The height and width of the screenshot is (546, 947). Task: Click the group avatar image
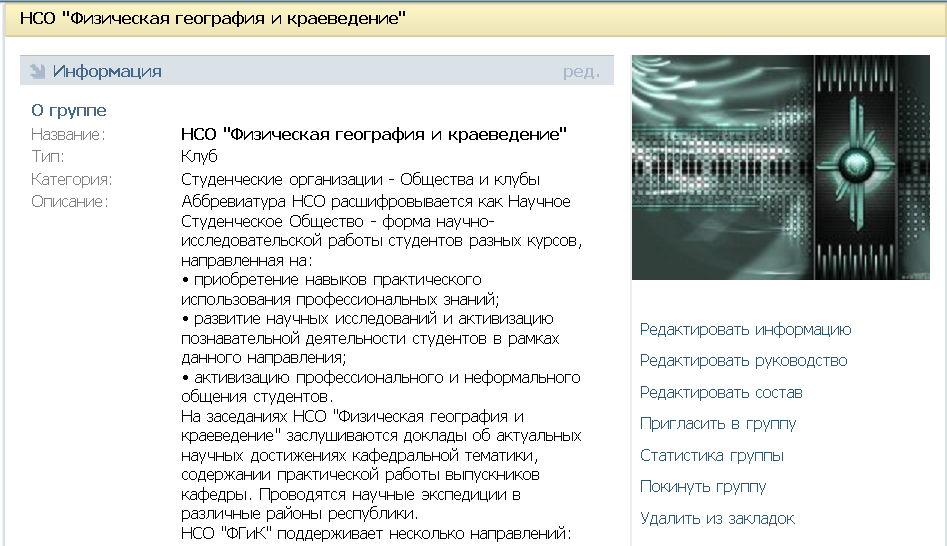pyautogui.click(x=780, y=167)
